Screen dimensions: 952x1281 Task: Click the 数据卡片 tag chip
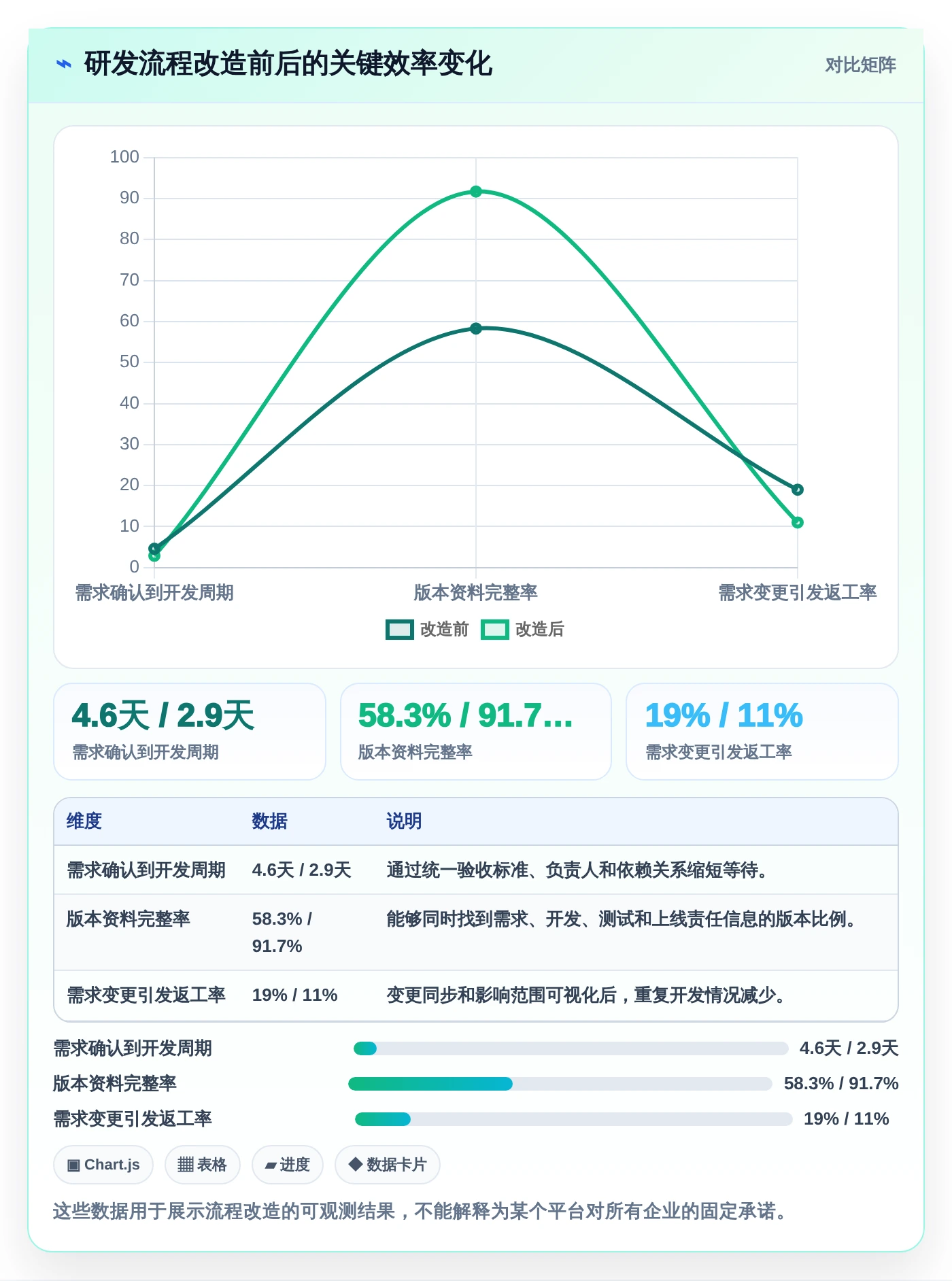coord(388,1165)
